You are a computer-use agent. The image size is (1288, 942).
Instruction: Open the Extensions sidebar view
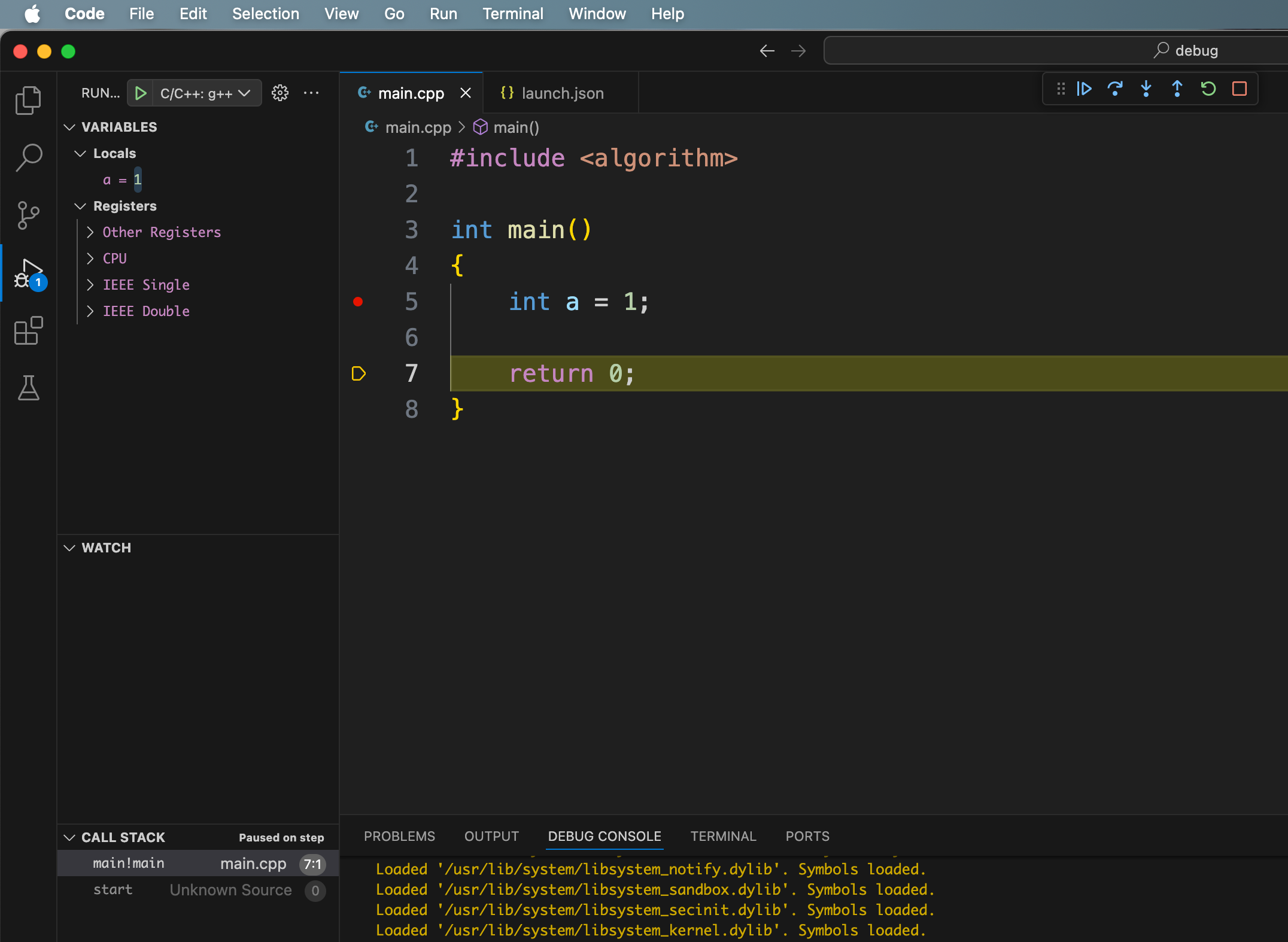click(x=28, y=331)
